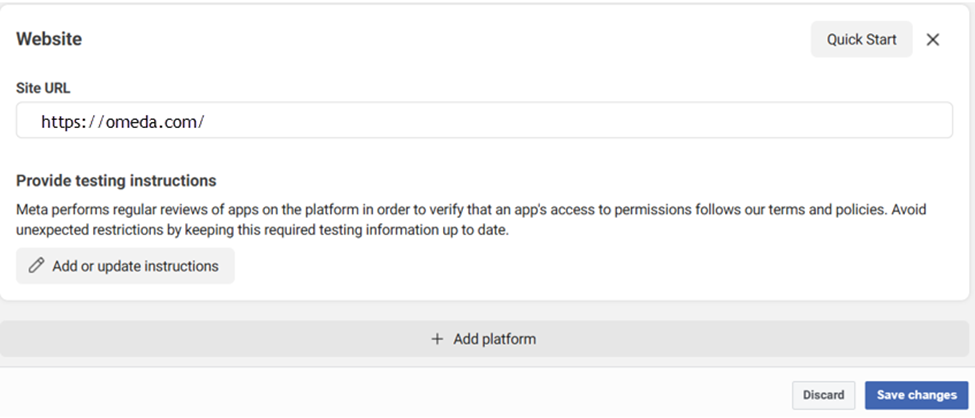Click the plus icon for Add platform
975x418 pixels.
click(437, 339)
